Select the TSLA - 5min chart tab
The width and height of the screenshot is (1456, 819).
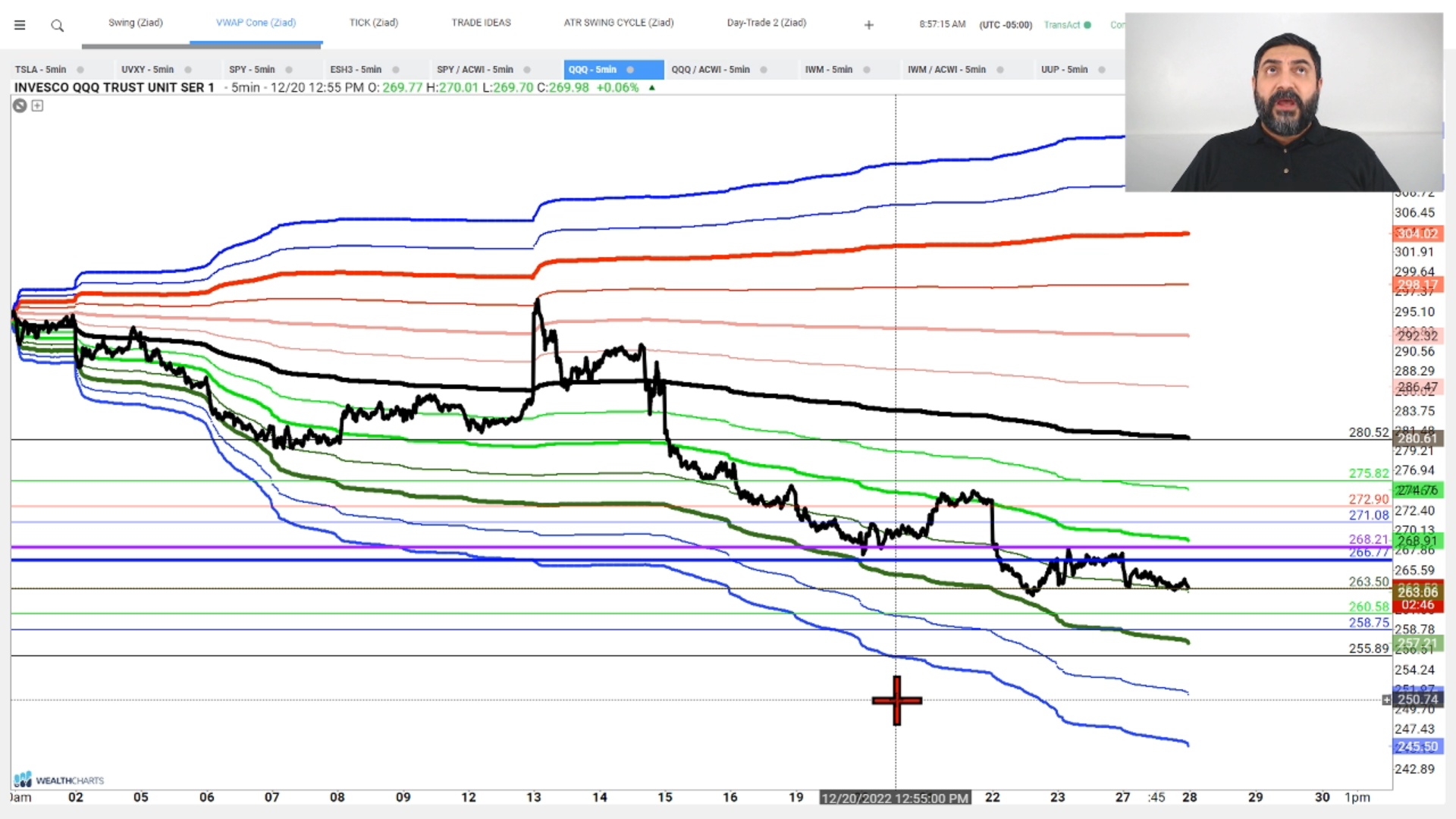[41, 70]
